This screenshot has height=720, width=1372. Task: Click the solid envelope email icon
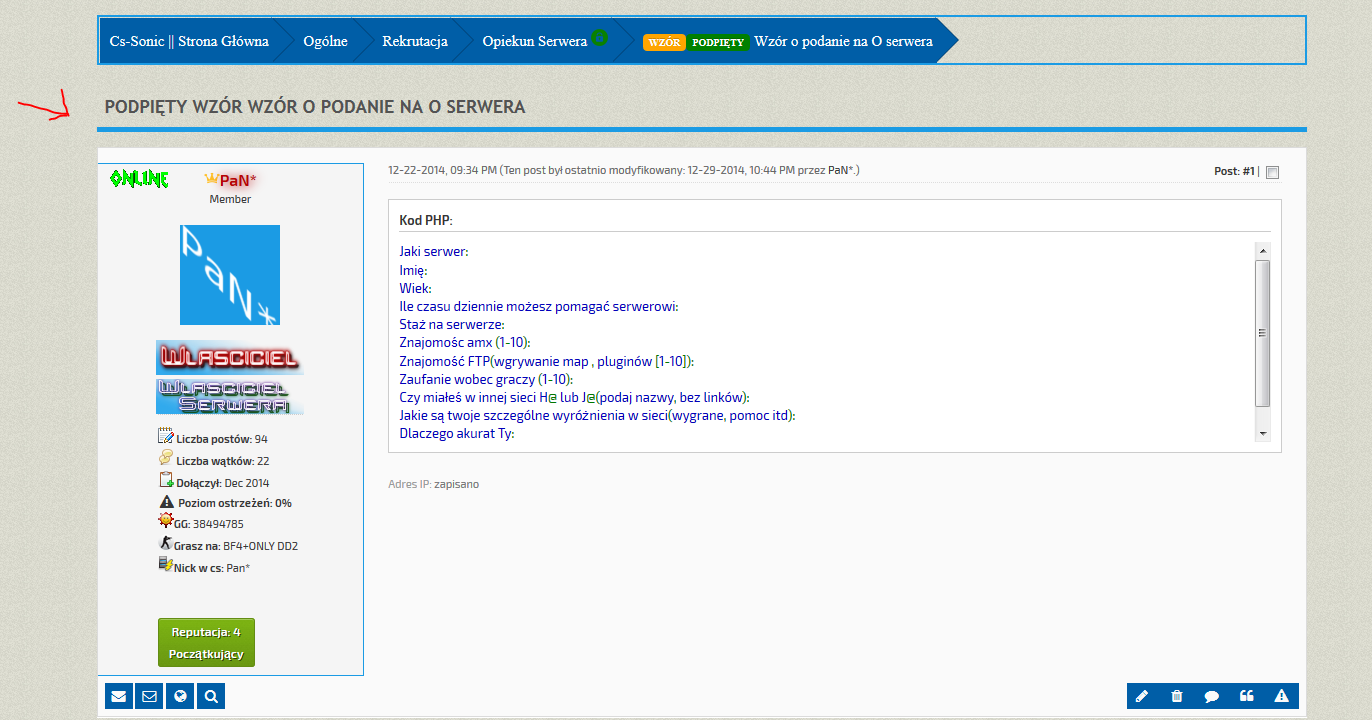click(119, 696)
